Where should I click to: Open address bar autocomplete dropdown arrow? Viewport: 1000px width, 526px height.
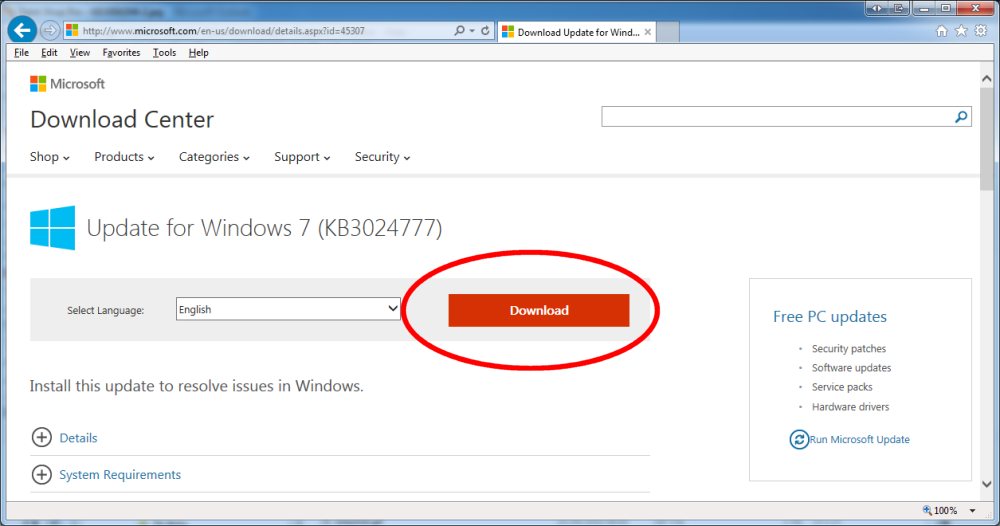coord(472,31)
